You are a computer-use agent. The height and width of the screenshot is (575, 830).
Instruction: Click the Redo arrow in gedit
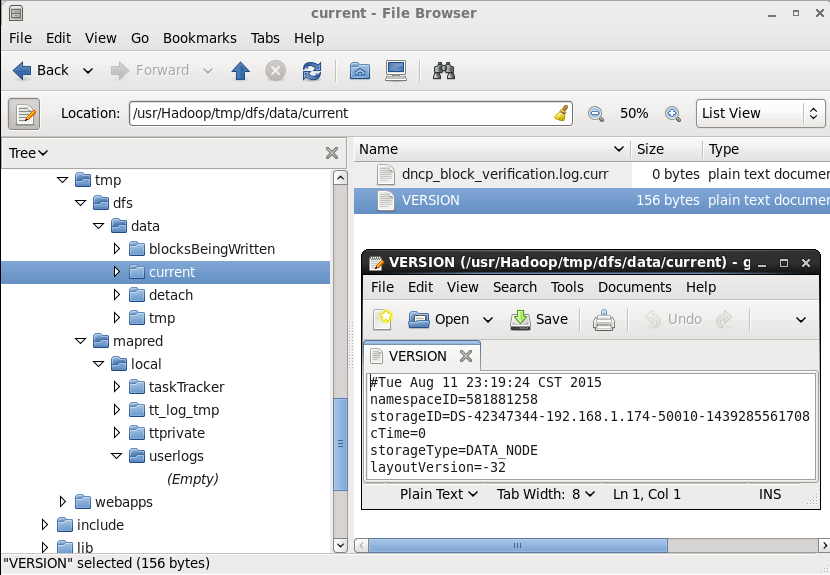pyautogui.click(x=724, y=319)
